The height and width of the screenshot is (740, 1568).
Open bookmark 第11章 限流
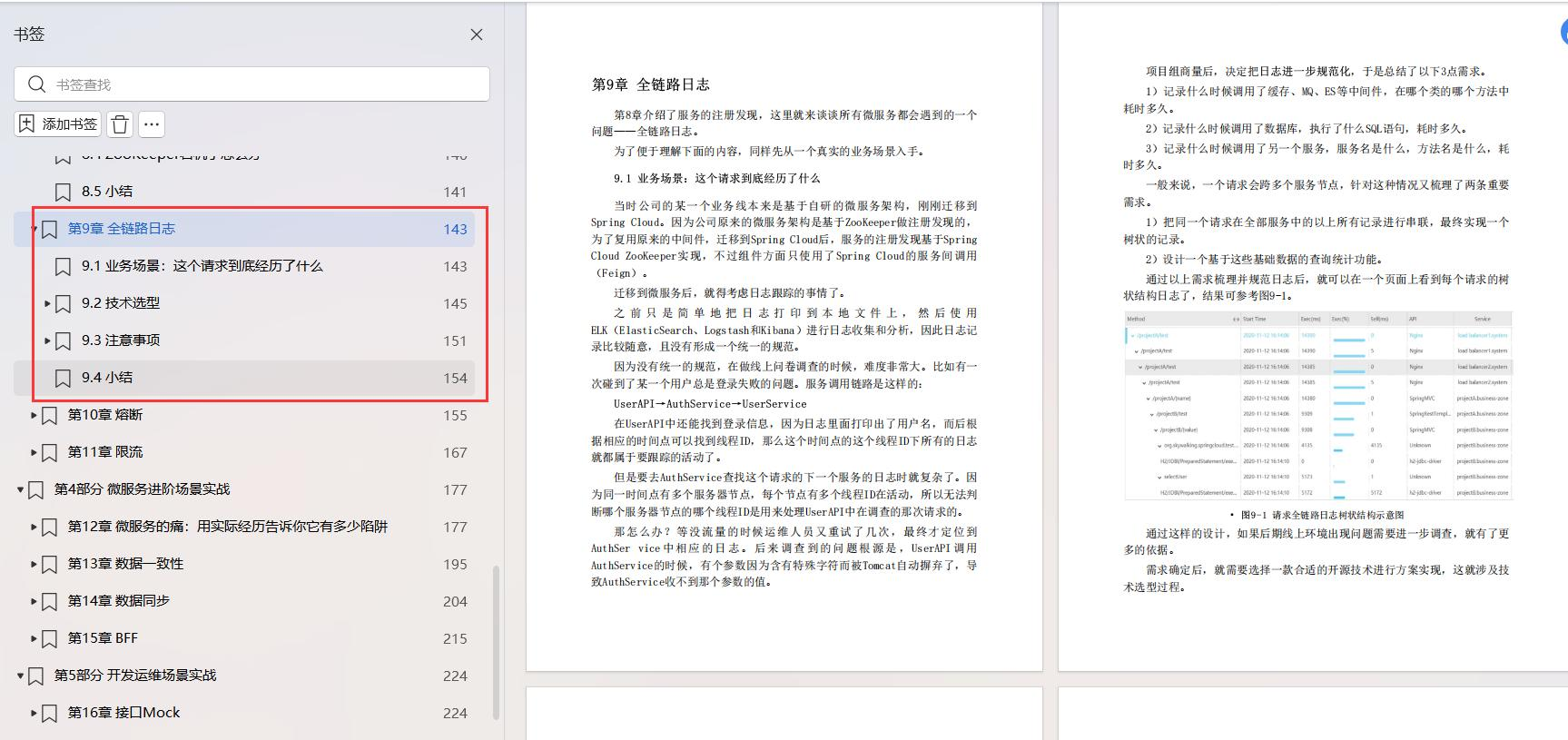105,452
